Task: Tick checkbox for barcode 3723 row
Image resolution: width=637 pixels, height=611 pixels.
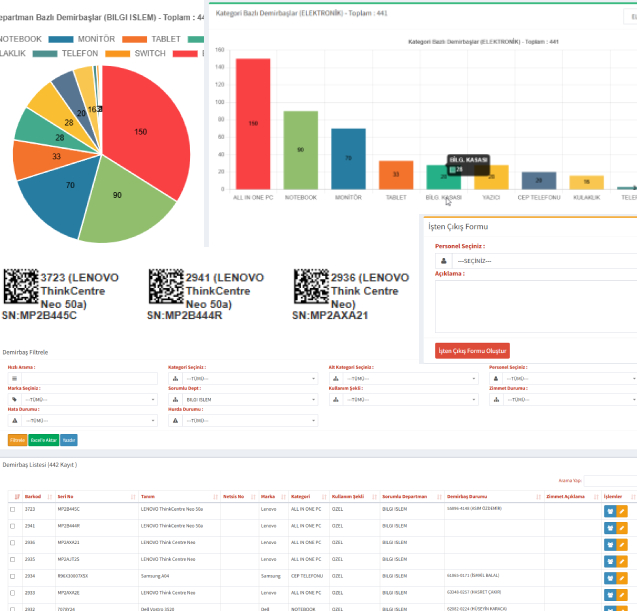Action: 13,510
